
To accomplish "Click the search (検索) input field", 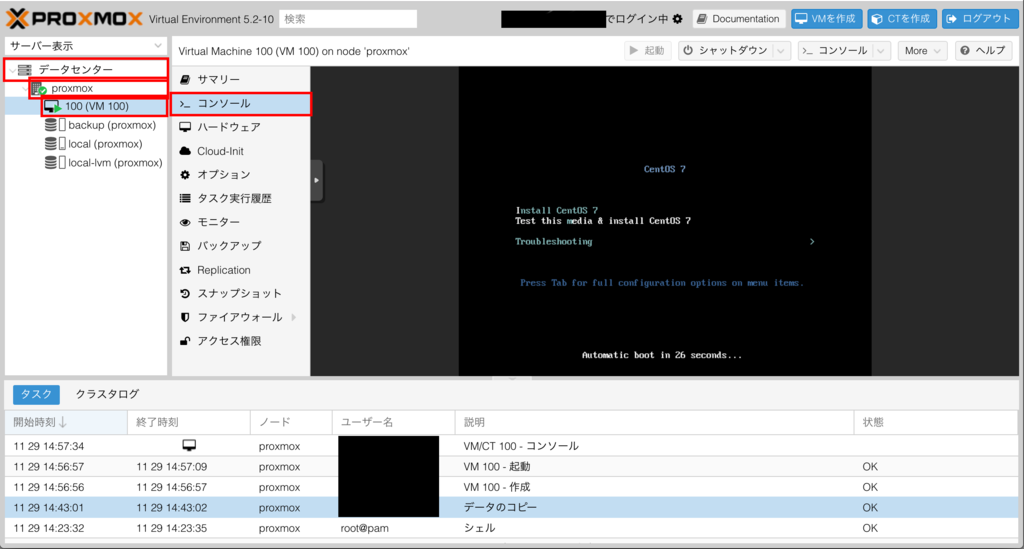I will coord(348,19).
